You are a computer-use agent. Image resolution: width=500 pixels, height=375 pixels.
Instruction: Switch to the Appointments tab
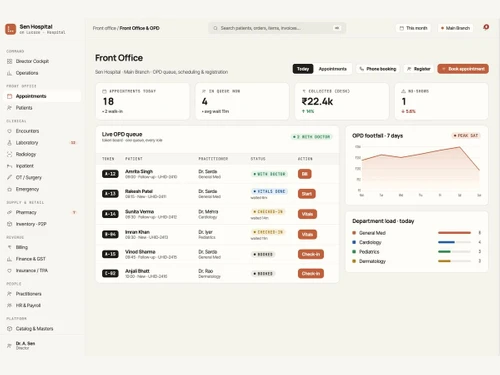click(333, 69)
